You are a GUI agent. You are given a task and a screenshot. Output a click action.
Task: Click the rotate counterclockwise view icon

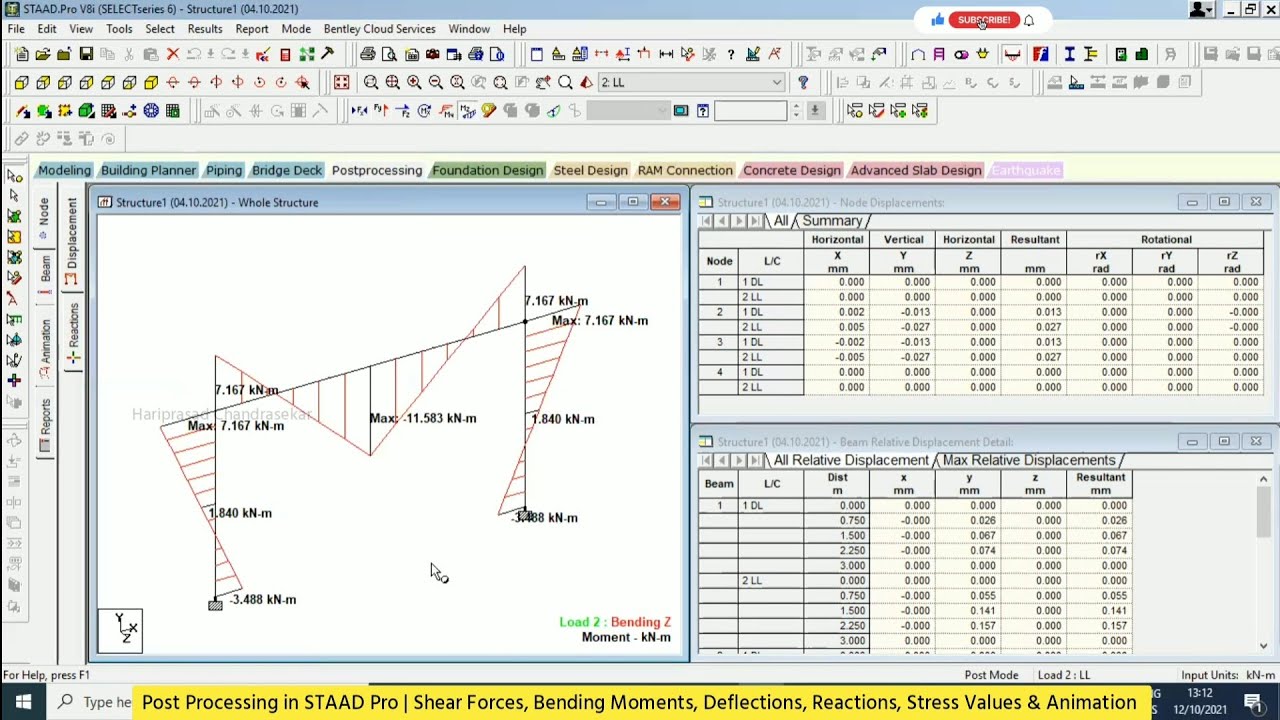coord(259,82)
